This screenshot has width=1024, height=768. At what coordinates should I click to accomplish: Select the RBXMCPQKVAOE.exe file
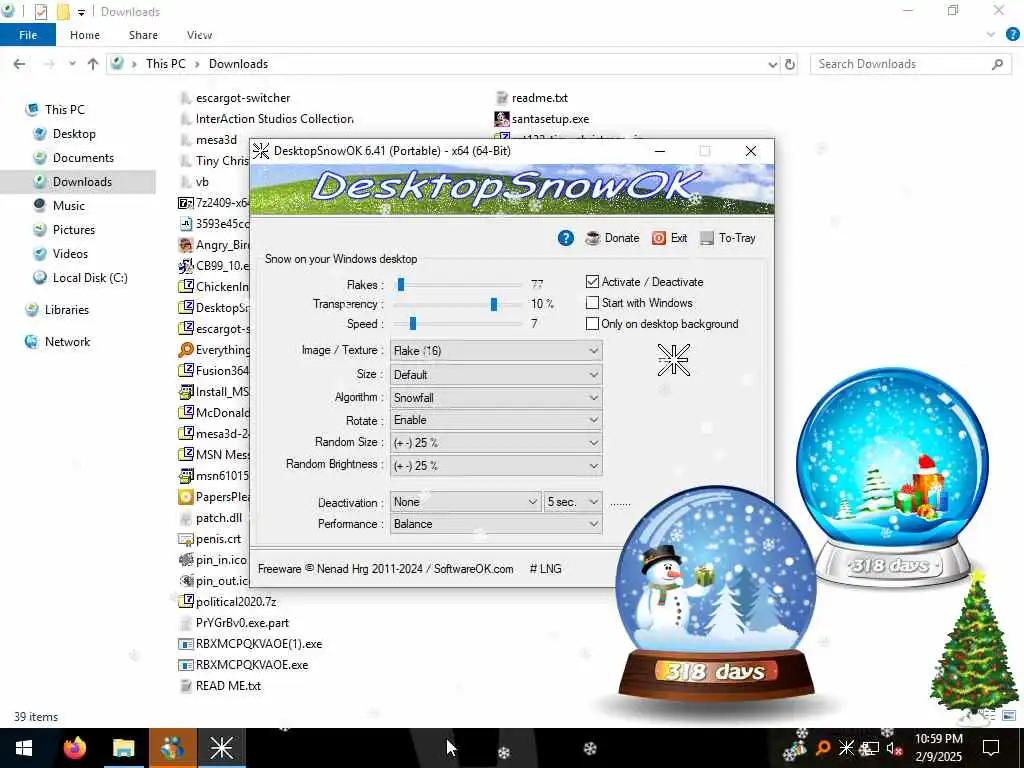243,665
